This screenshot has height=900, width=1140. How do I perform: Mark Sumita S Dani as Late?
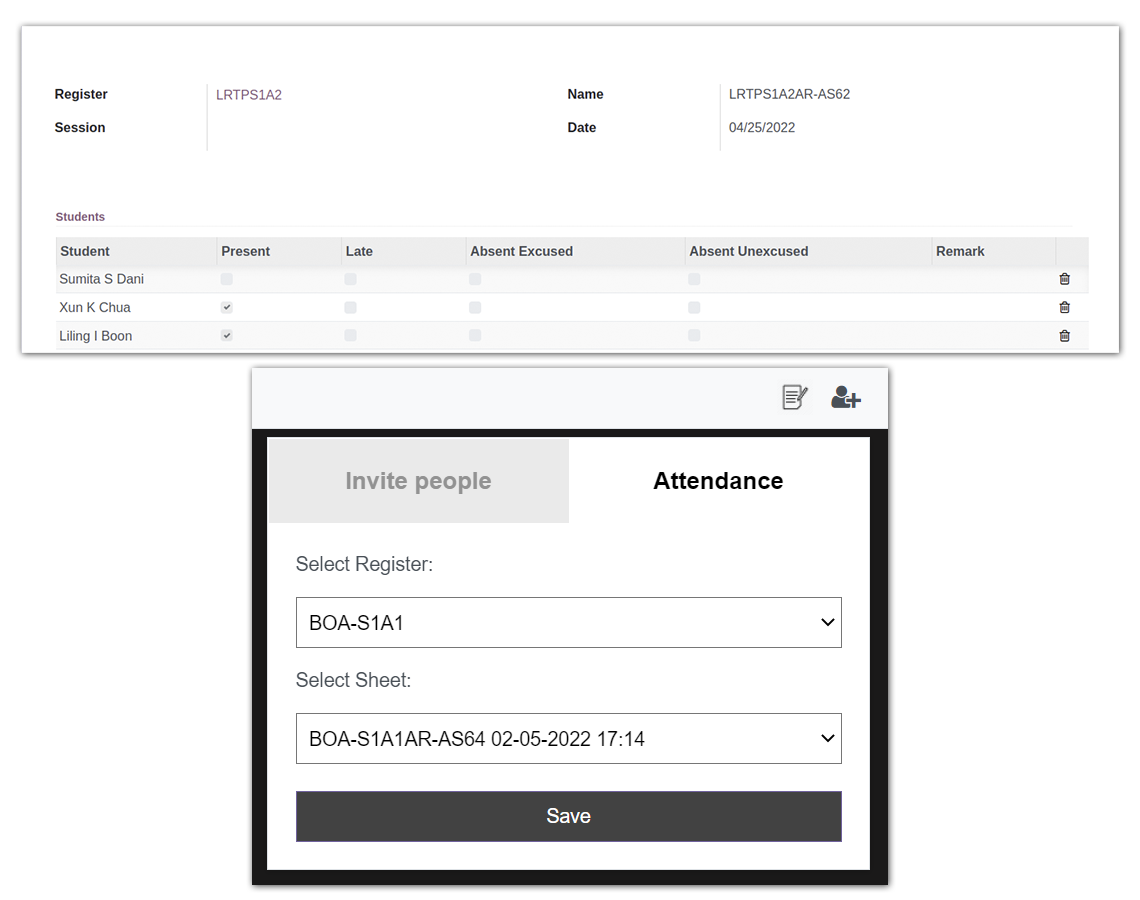click(350, 279)
